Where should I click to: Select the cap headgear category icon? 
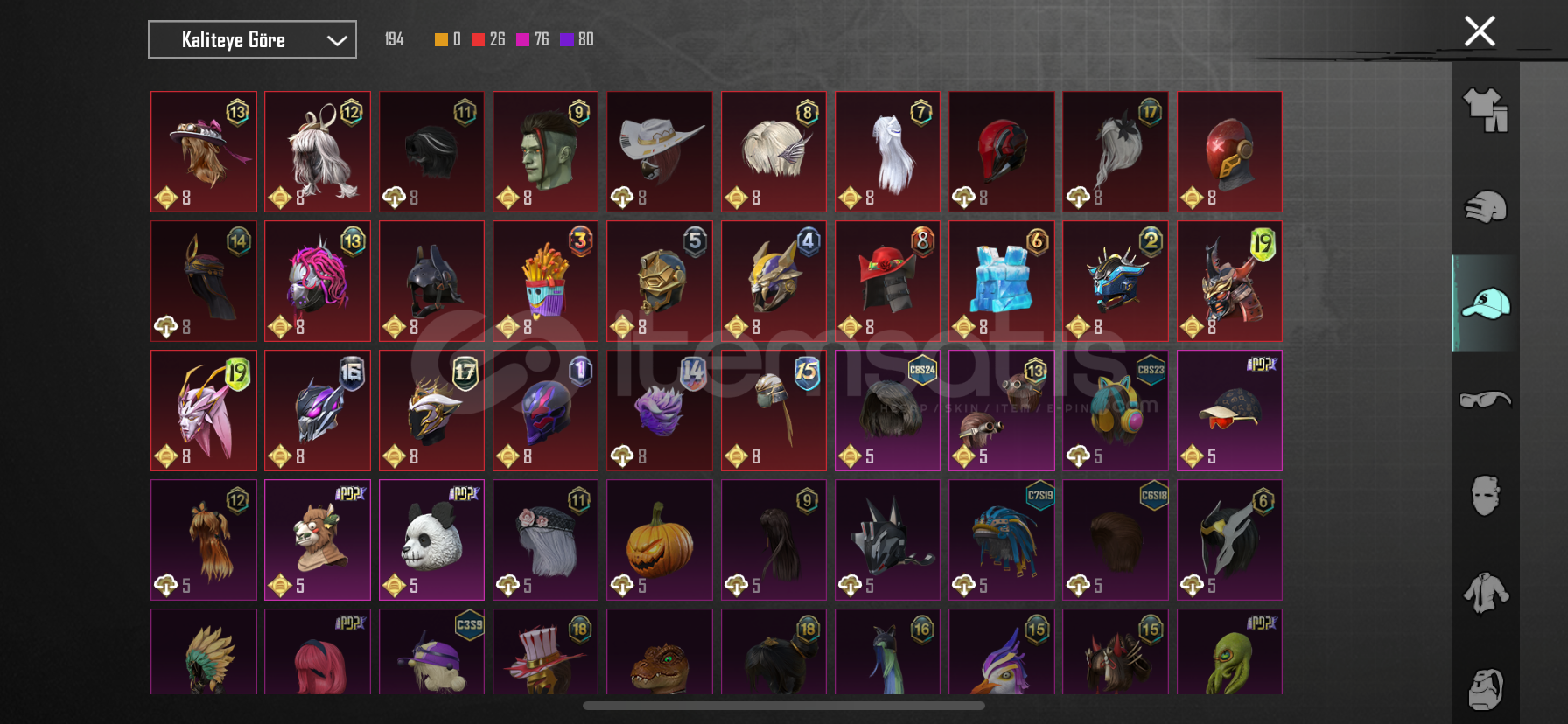point(1486,303)
